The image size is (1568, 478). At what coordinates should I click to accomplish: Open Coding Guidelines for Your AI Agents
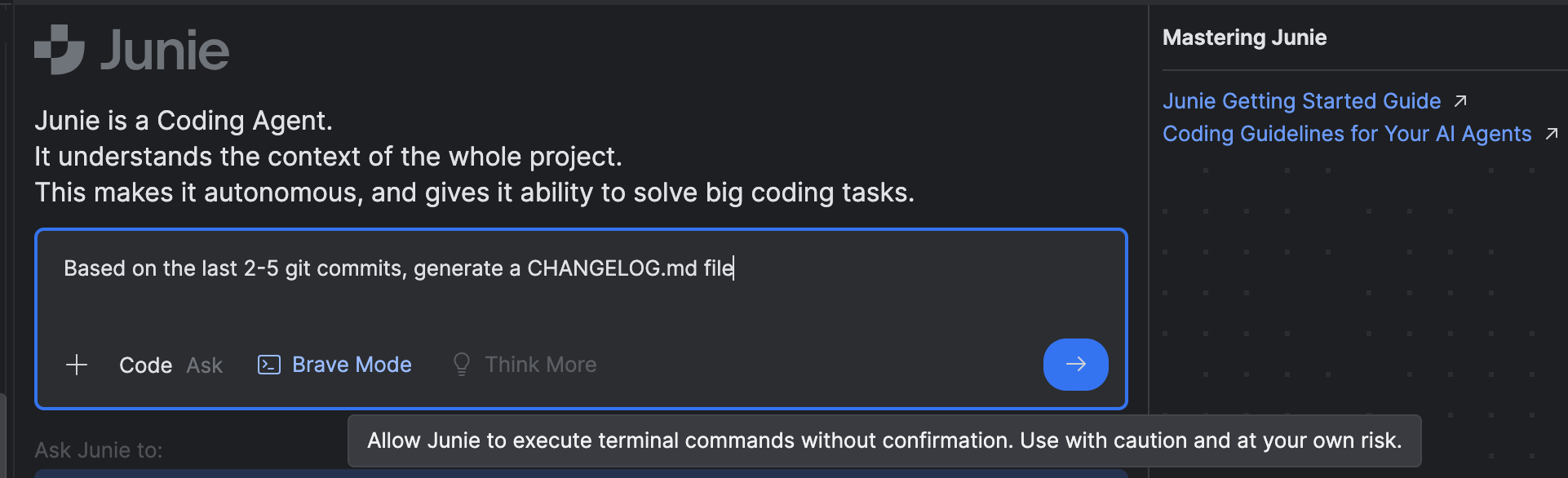pos(1347,134)
